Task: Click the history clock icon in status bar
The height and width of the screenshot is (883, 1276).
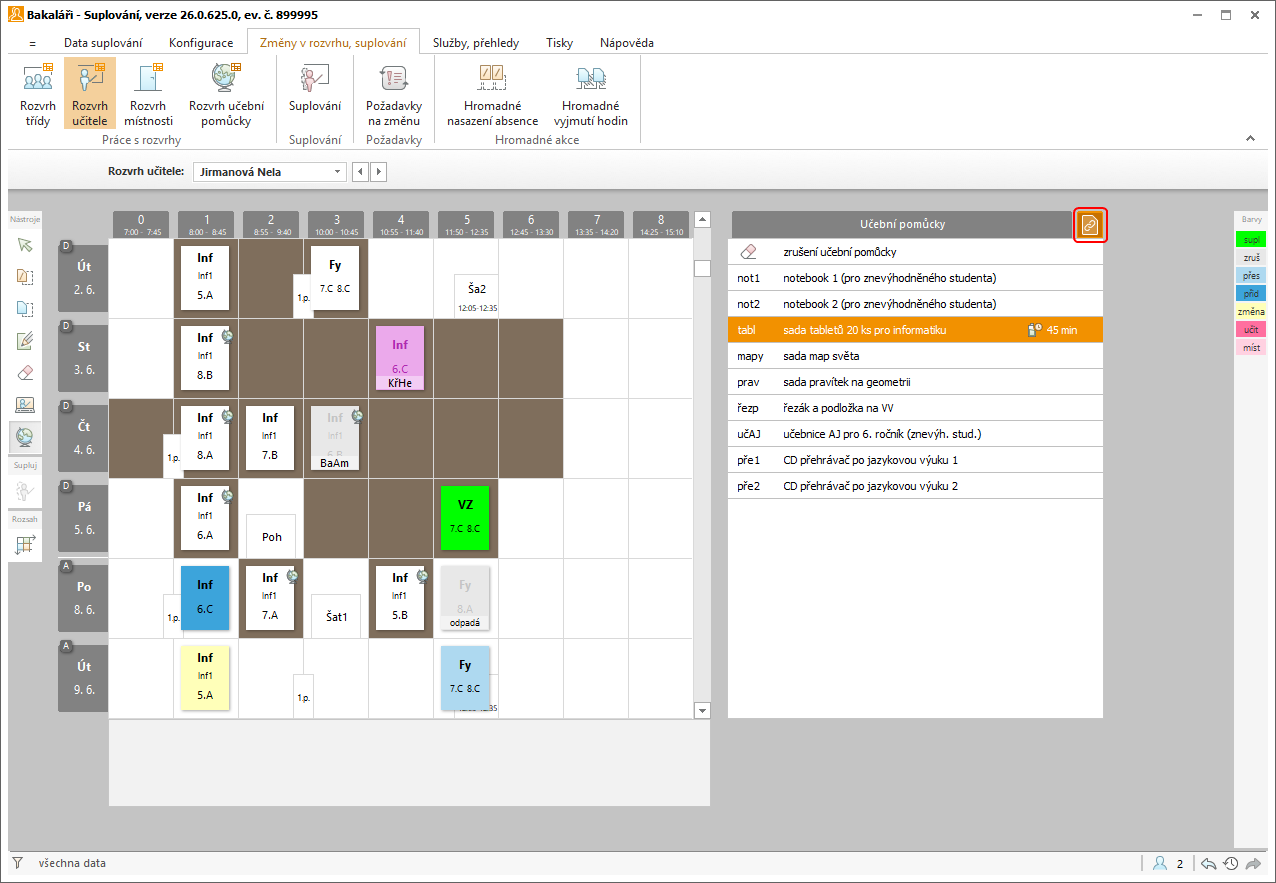Action: click(x=1231, y=863)
